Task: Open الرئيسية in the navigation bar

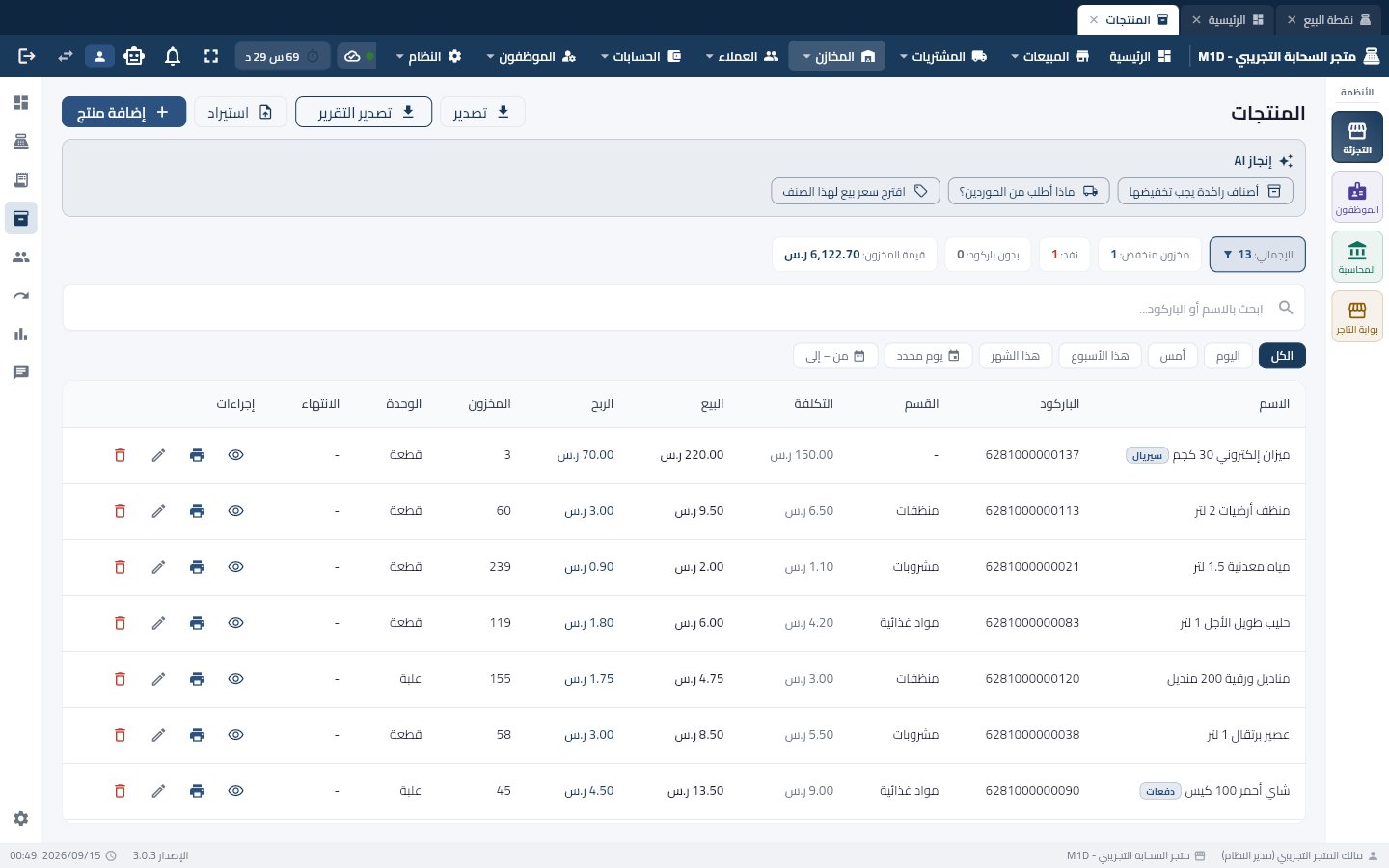Action: tap(1140, 57)
